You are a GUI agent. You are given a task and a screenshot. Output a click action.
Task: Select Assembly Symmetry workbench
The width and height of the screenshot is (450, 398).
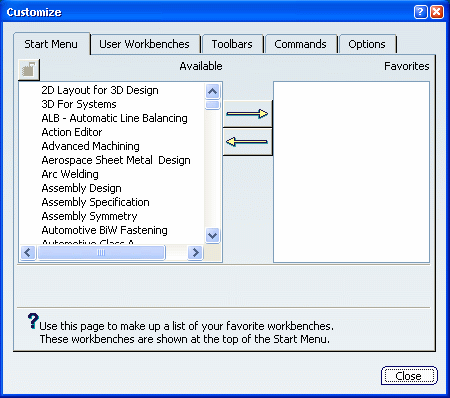click(x=89, y=216)
